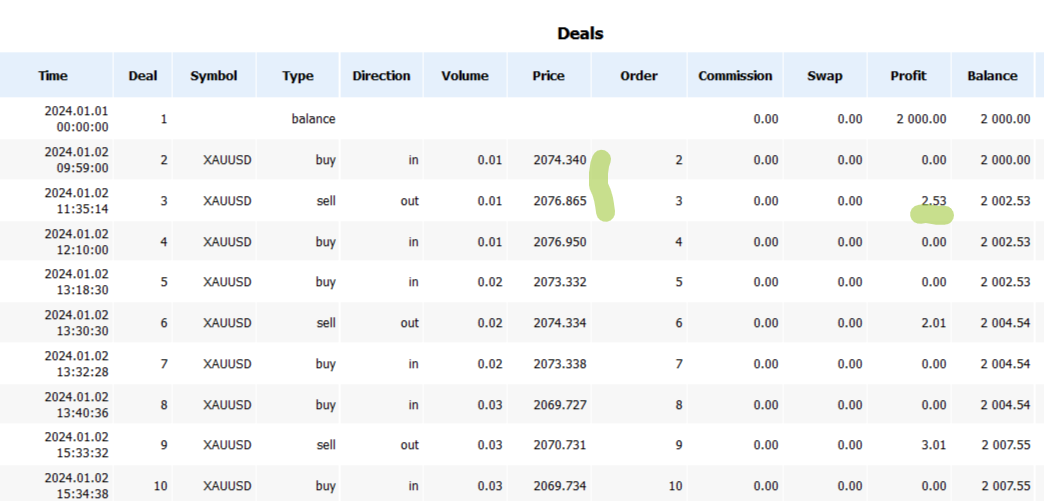Image resolution: width=1044 pixels, height=501 pixels.
Task: Click the Order column header
Action: tap(639, 75)
